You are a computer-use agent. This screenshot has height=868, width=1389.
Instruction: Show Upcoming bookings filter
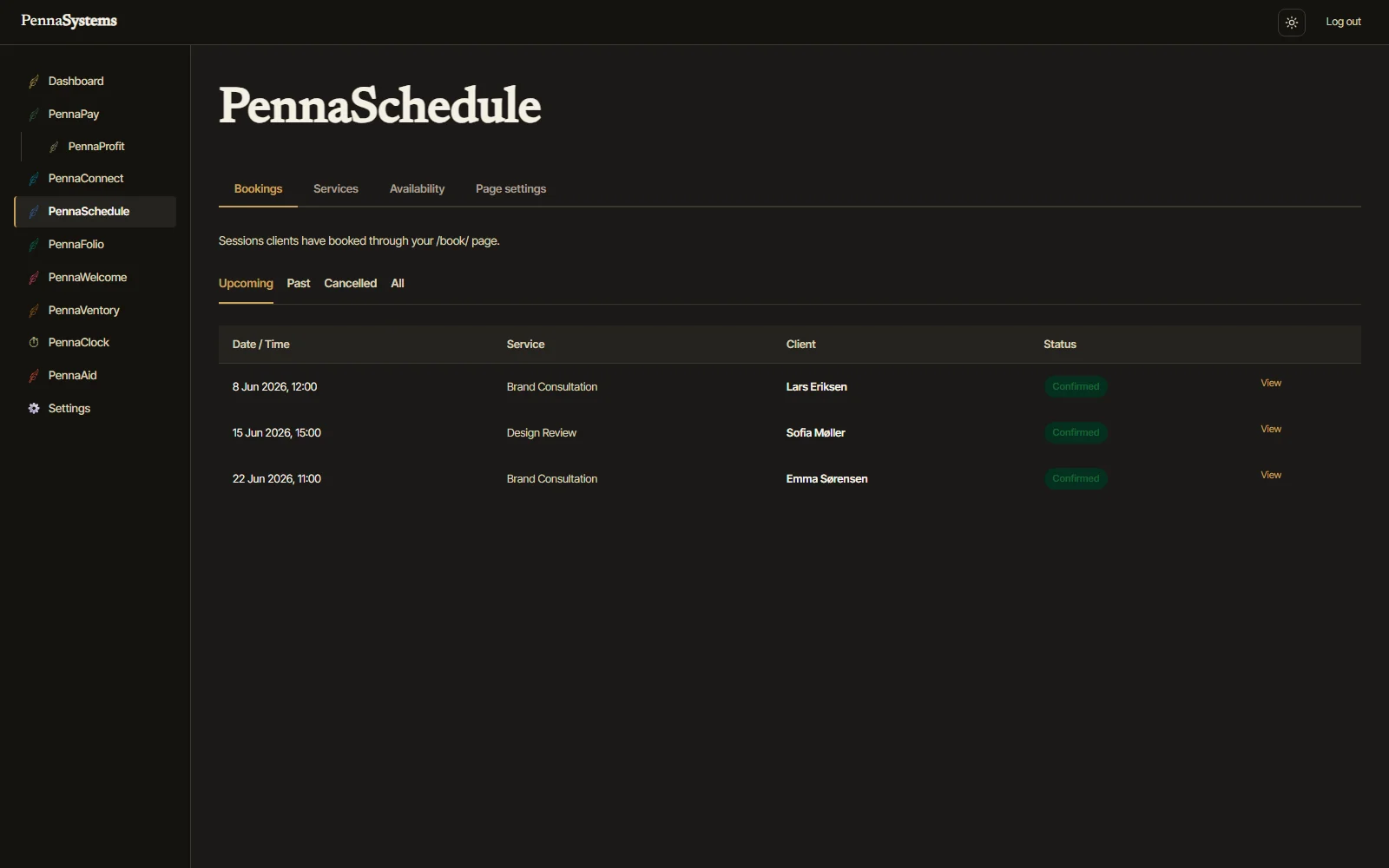pos(246,284)
